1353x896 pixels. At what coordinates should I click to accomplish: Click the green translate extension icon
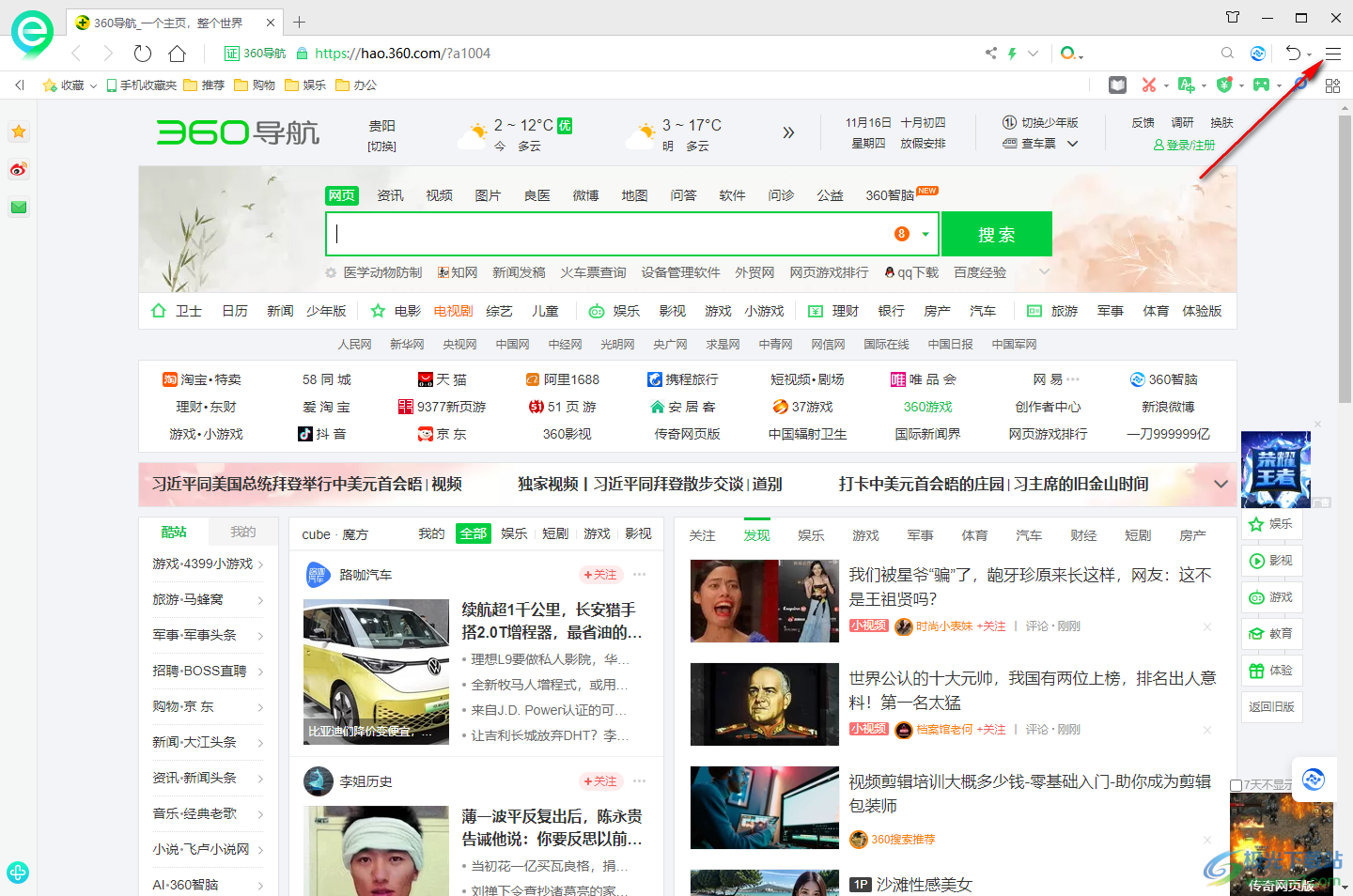click(1186, 85)
